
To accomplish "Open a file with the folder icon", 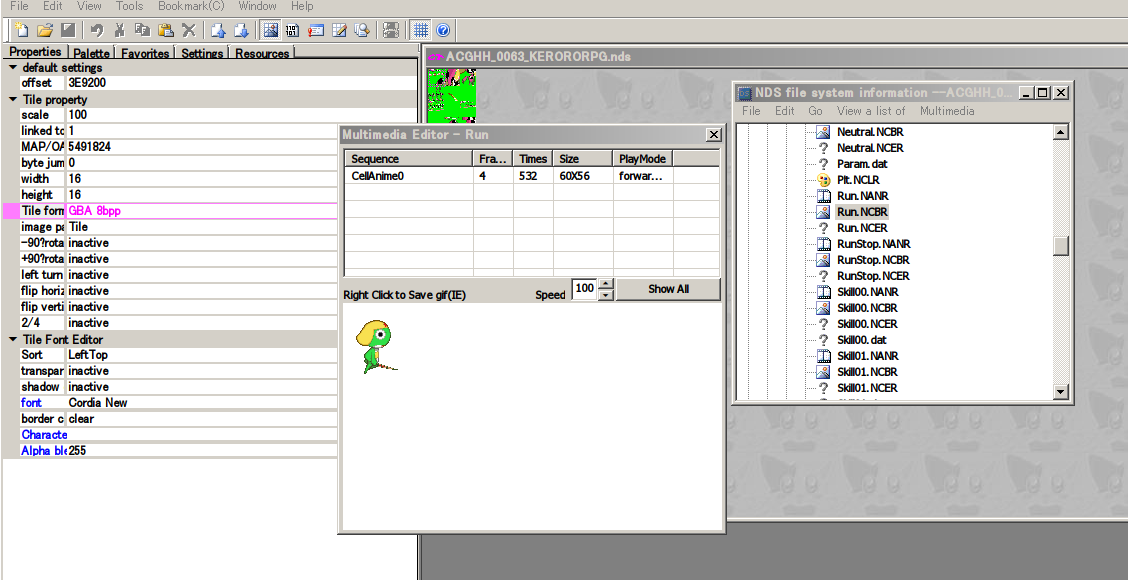I will pyautogui.click(x=45, y=30).
